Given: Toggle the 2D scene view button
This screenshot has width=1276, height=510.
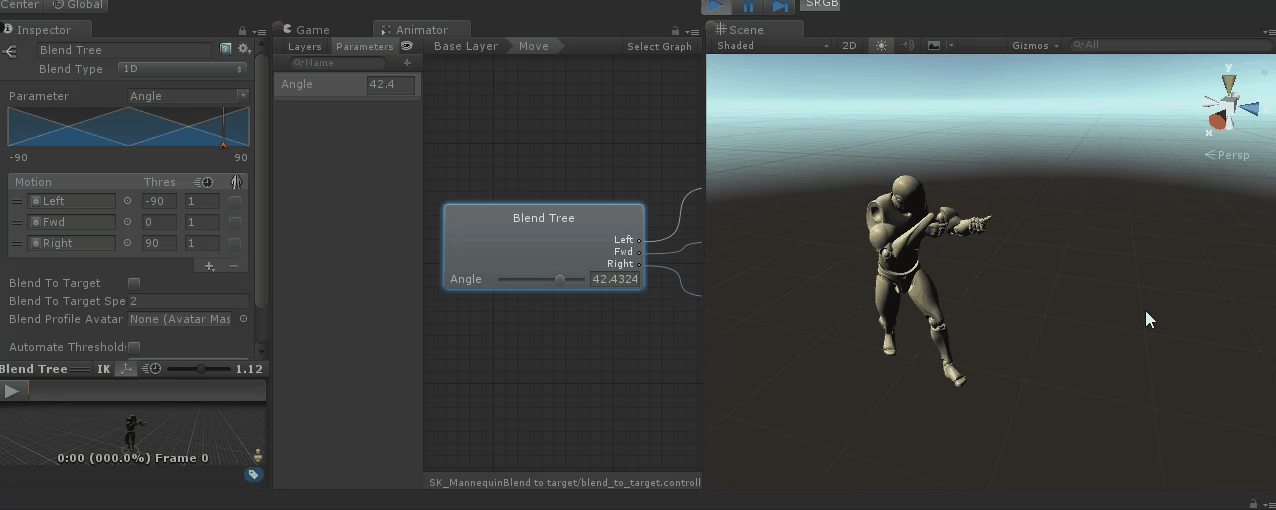Looking at the screenshot, I should pyautogui.click(x=849, y=46).
